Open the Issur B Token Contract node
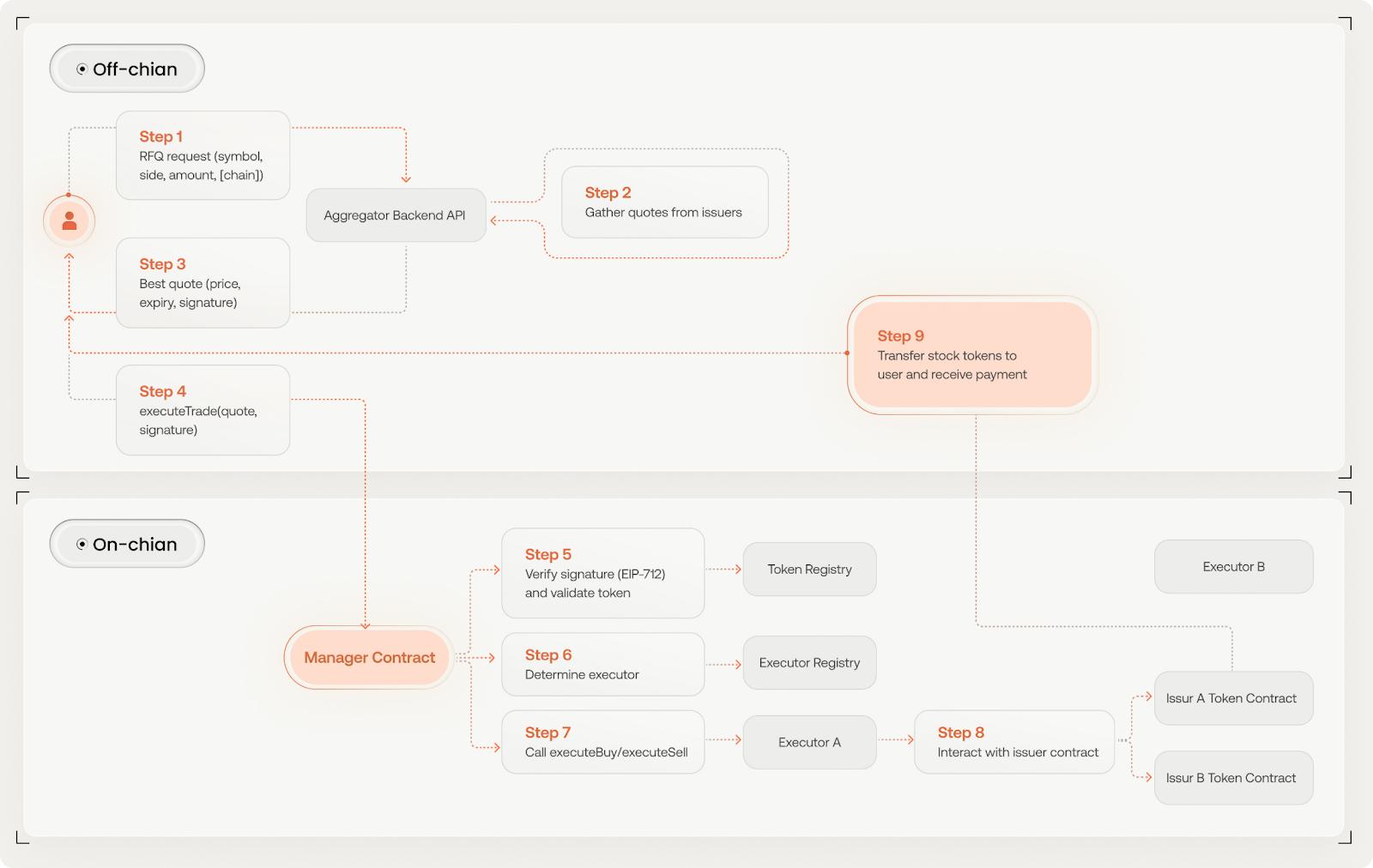The height and width of the screenshot is (868, 1373). click(1233, 778)
